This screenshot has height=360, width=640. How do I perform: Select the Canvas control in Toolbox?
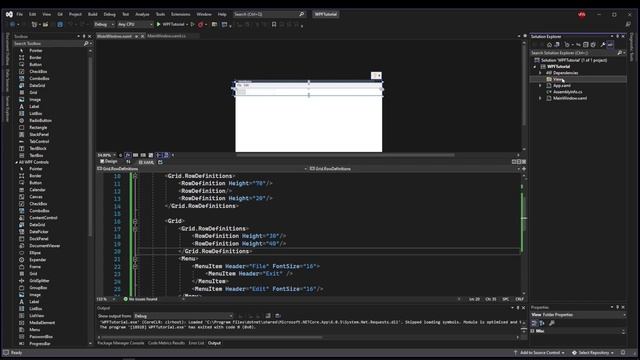[x=36, y=197]
